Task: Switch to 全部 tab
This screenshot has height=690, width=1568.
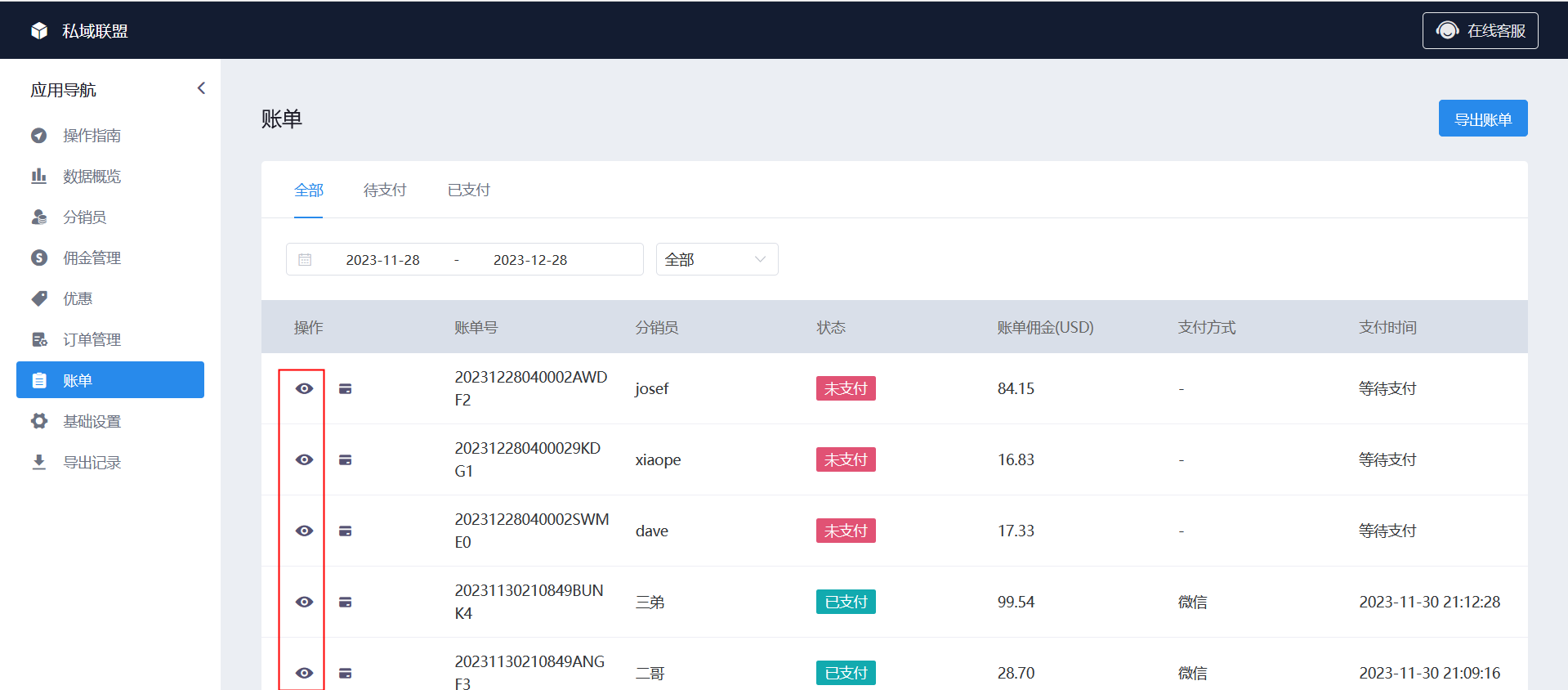Action: [x=309, y=190]
